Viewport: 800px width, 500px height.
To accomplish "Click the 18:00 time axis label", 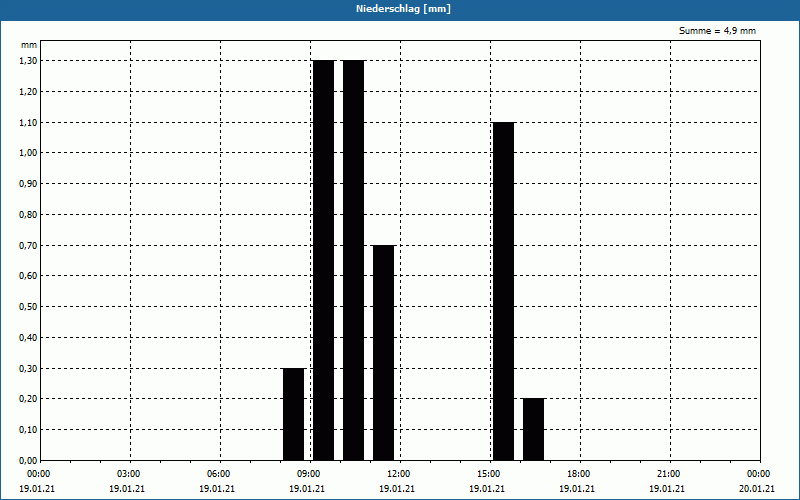I will pyautogui.click(x=579, y=474).
